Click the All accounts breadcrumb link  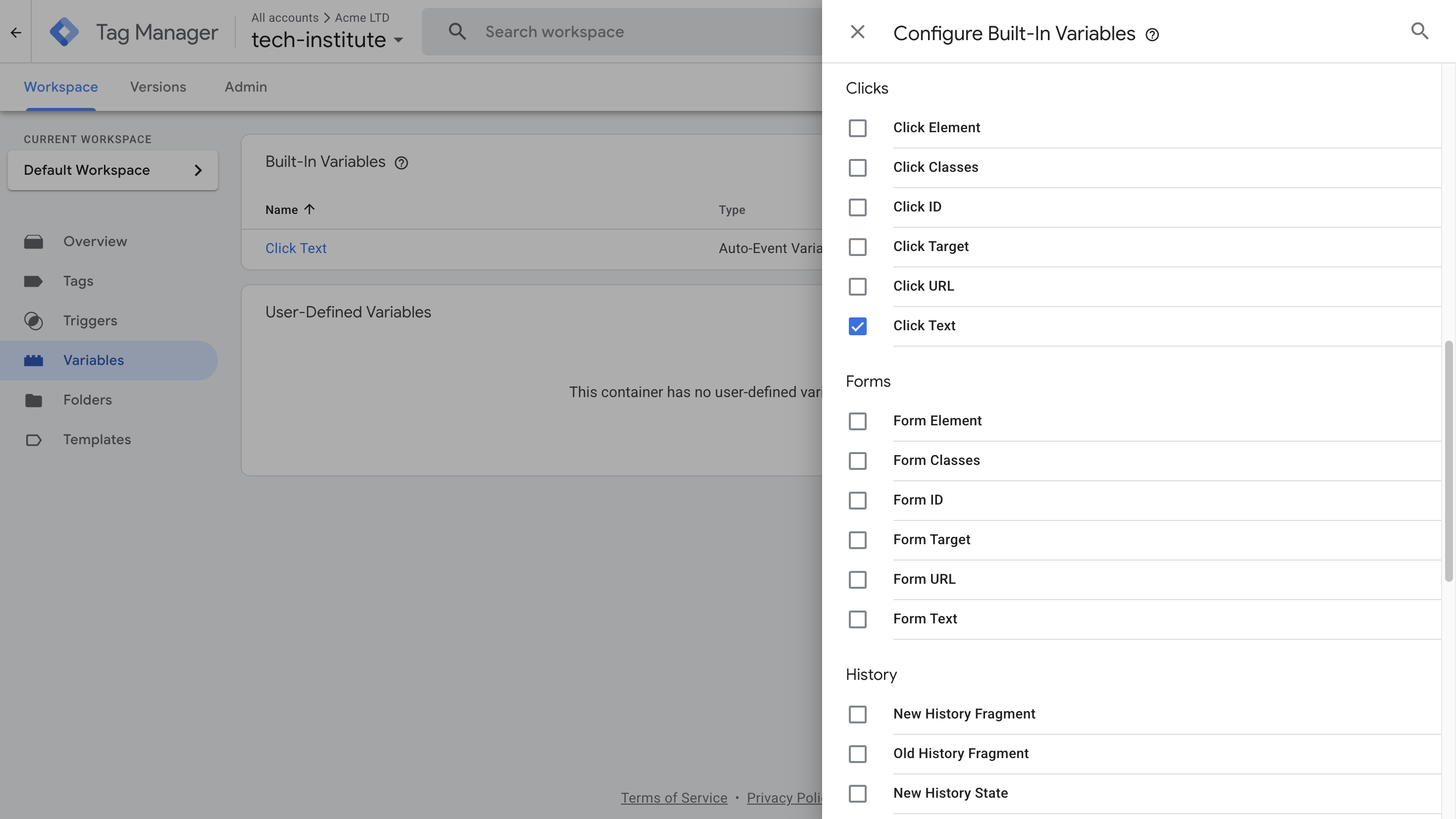click(x=285, y=17)
